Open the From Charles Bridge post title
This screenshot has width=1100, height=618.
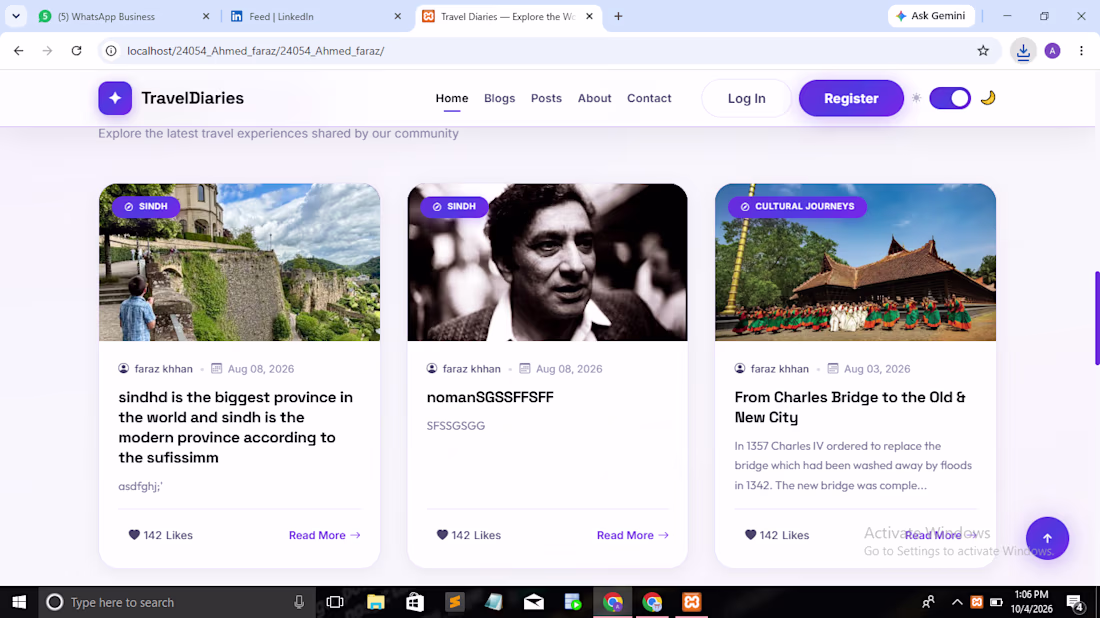850,407
